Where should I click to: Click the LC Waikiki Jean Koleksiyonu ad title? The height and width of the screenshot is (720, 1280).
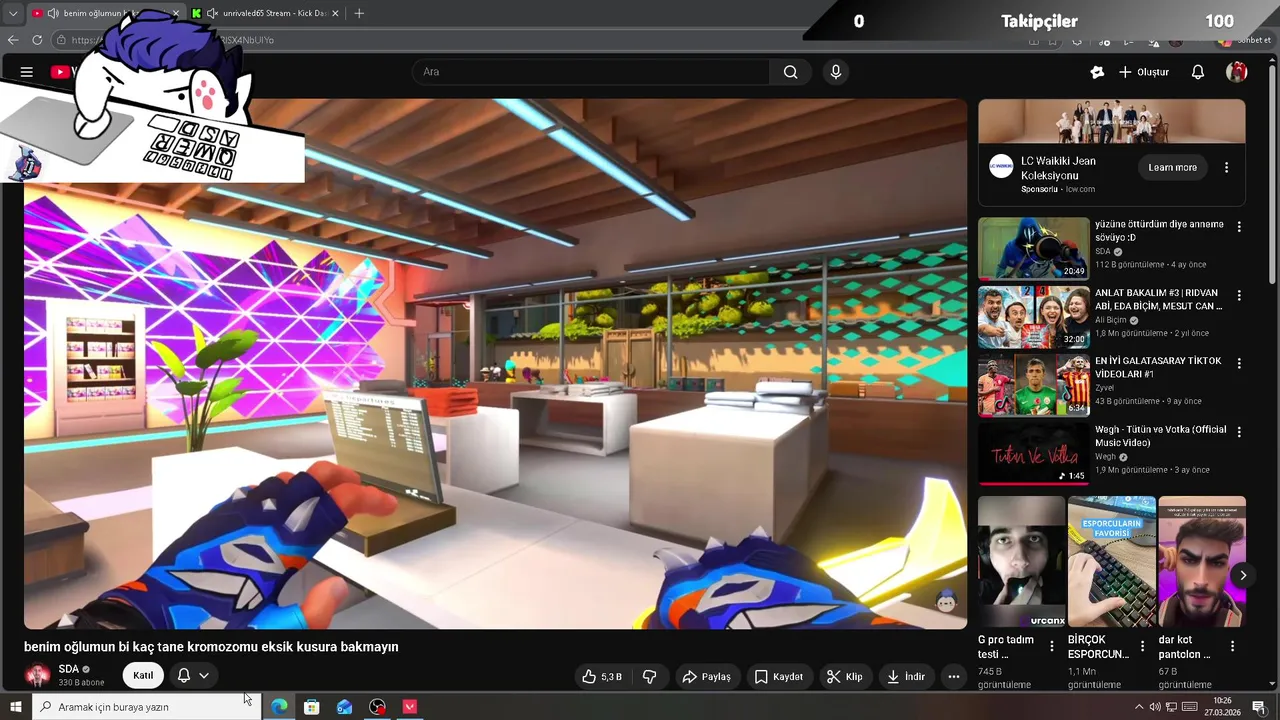pyautogui.click(x=1058, y=168)
